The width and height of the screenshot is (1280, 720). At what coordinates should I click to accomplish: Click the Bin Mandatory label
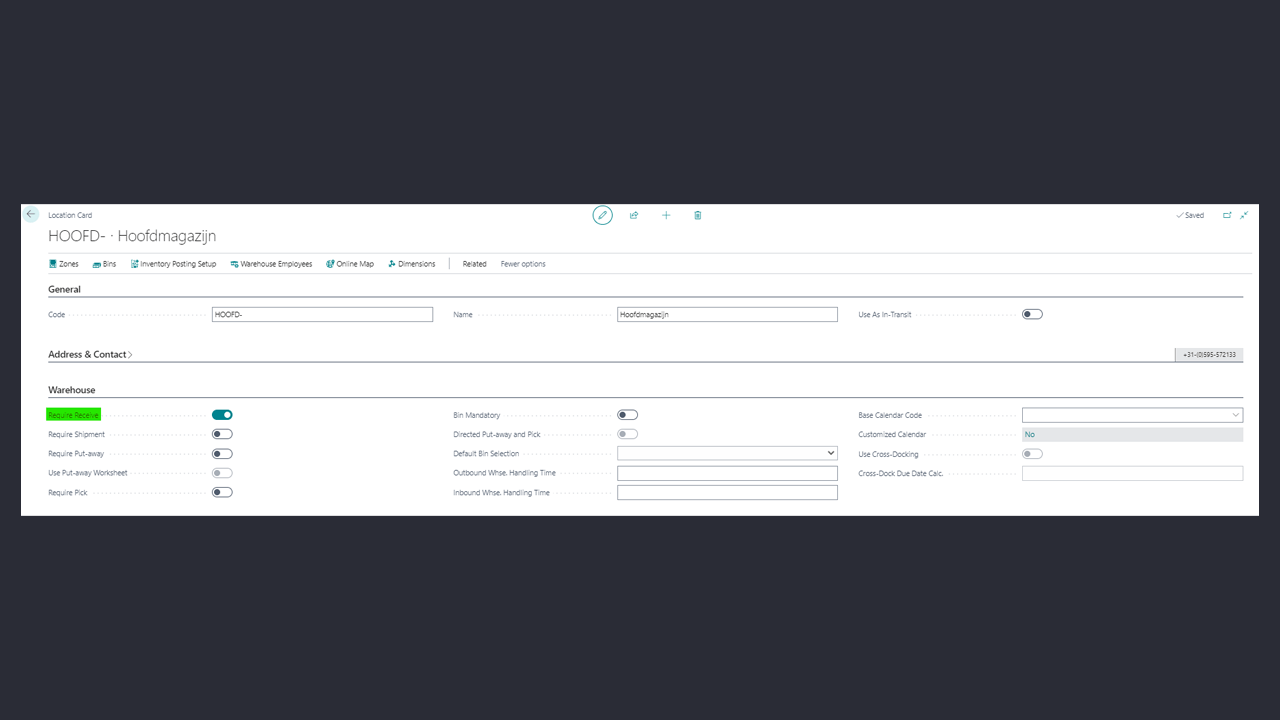(477, 415)
